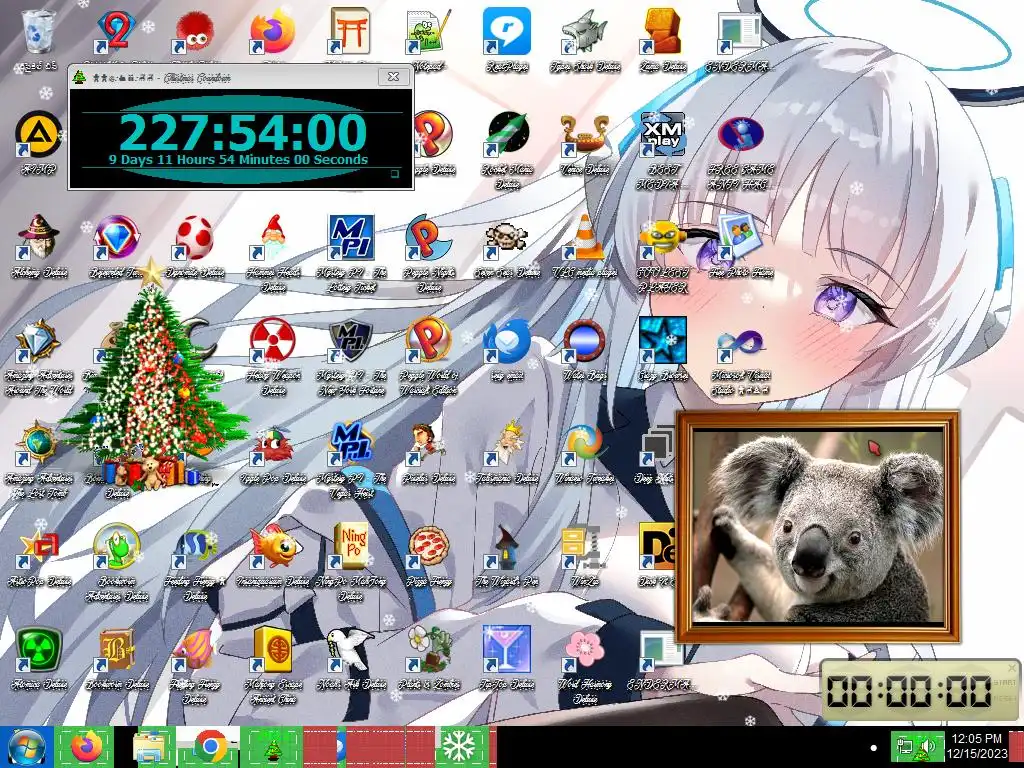Open Firefox from the taskbar
1024x768 pixels.
coord(86,747)
